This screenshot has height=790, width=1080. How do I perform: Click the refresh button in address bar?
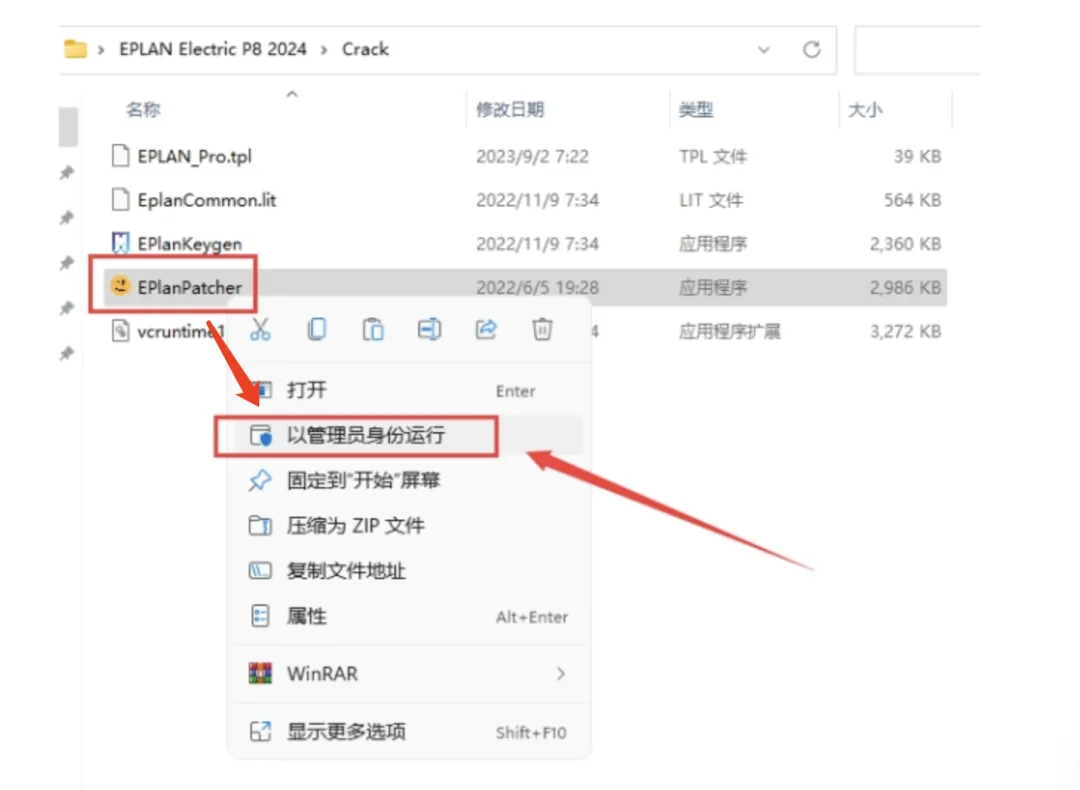click(811, 50)
